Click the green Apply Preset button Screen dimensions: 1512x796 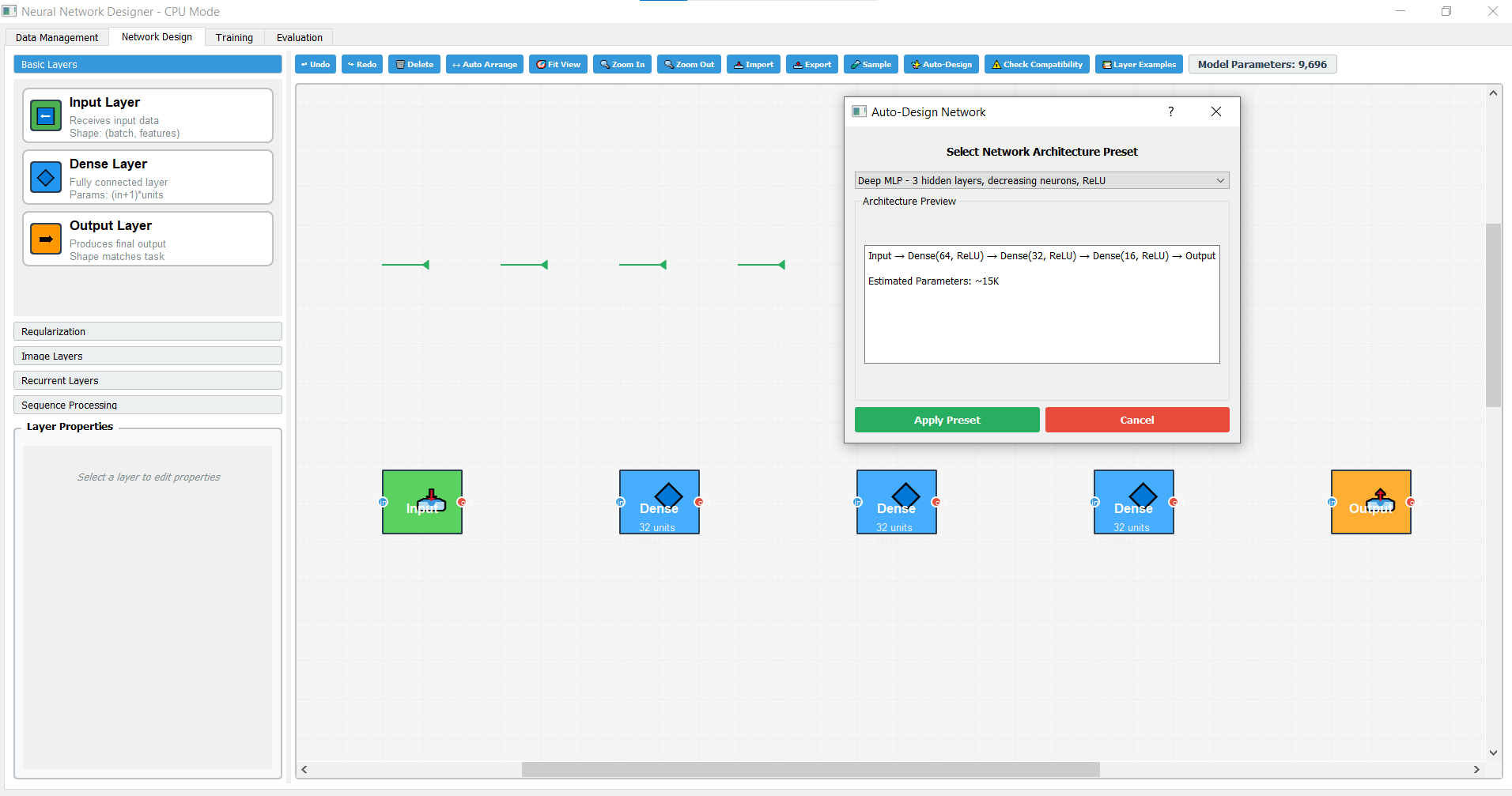point(947,420)
